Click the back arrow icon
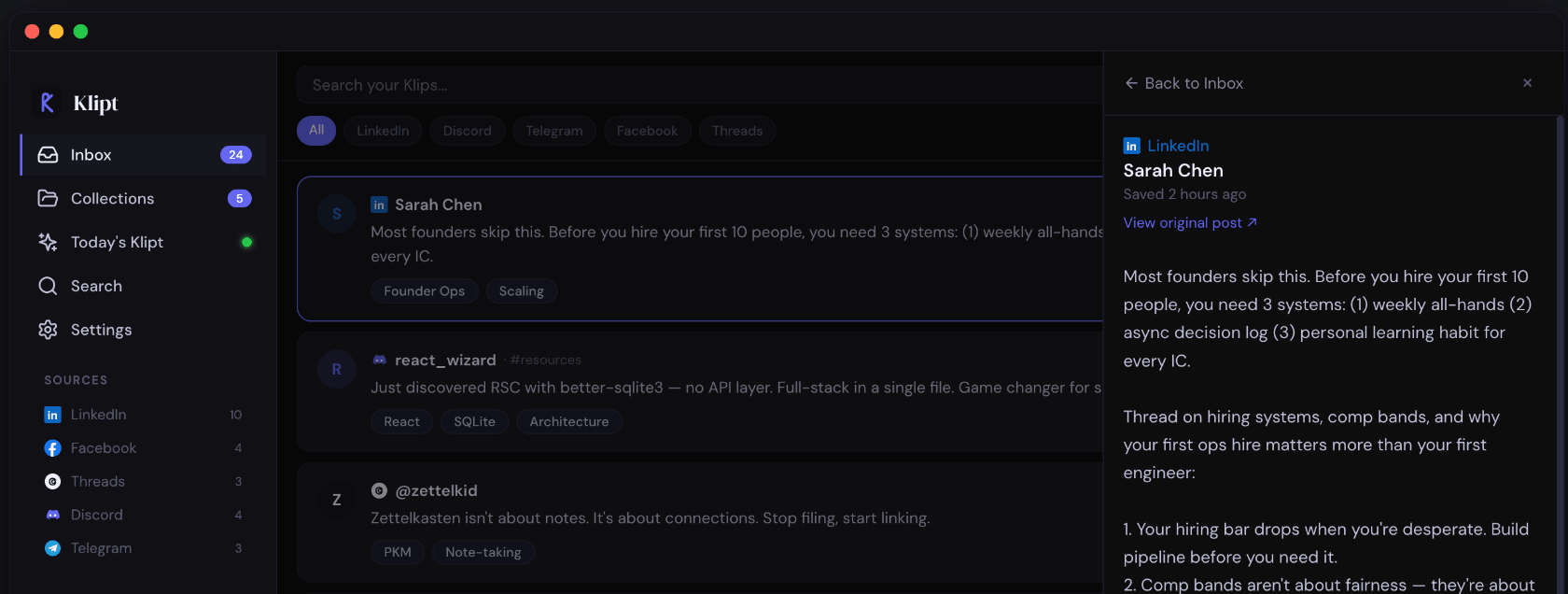This screenshot has height=594, width=1568. point(1131,83)
